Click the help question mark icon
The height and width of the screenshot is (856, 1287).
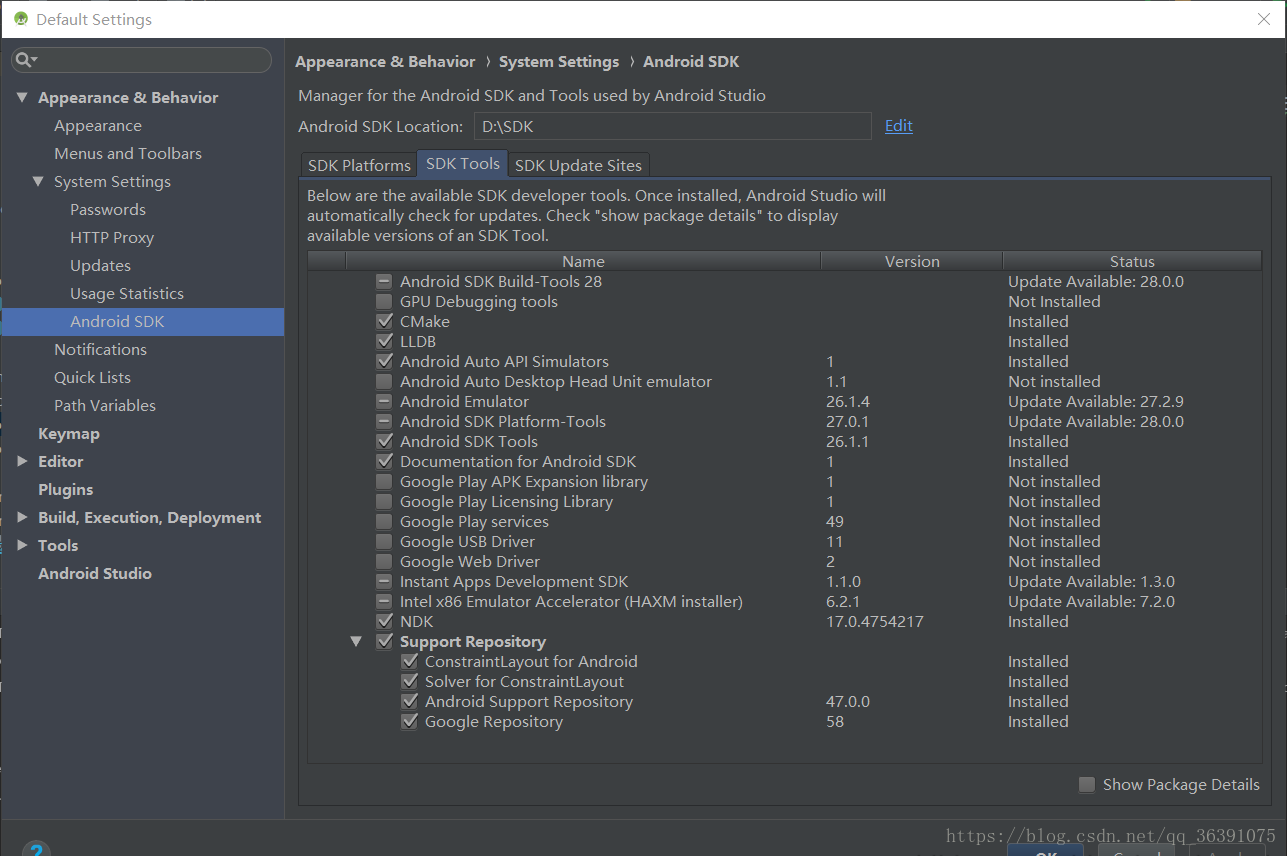coord(36,850)
